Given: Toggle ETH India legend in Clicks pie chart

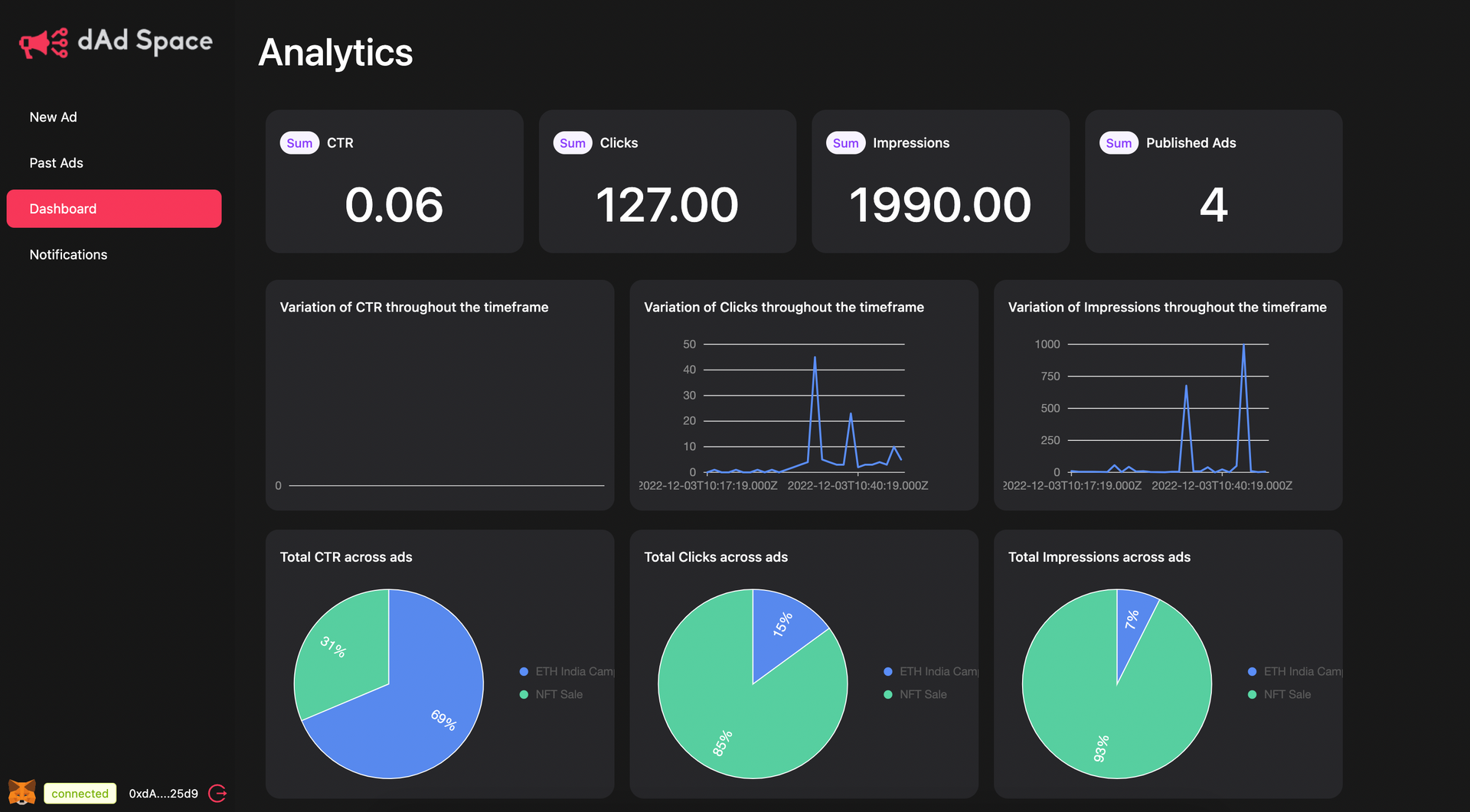Looking at the screenshot, I should click(x=931, y=671).
